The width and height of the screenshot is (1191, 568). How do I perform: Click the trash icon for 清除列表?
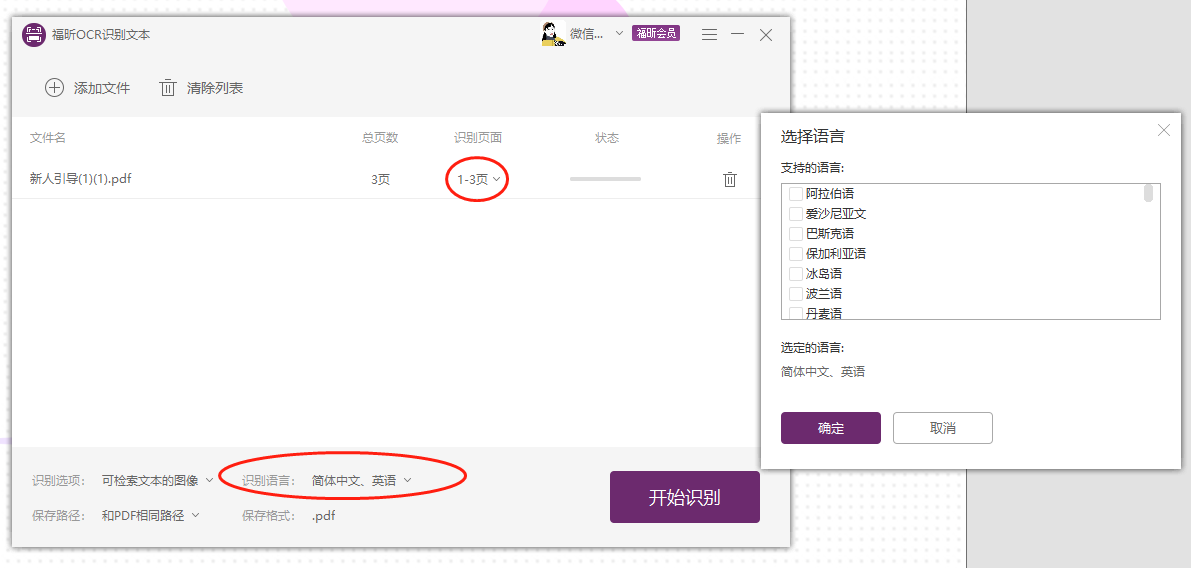[168, 88]
